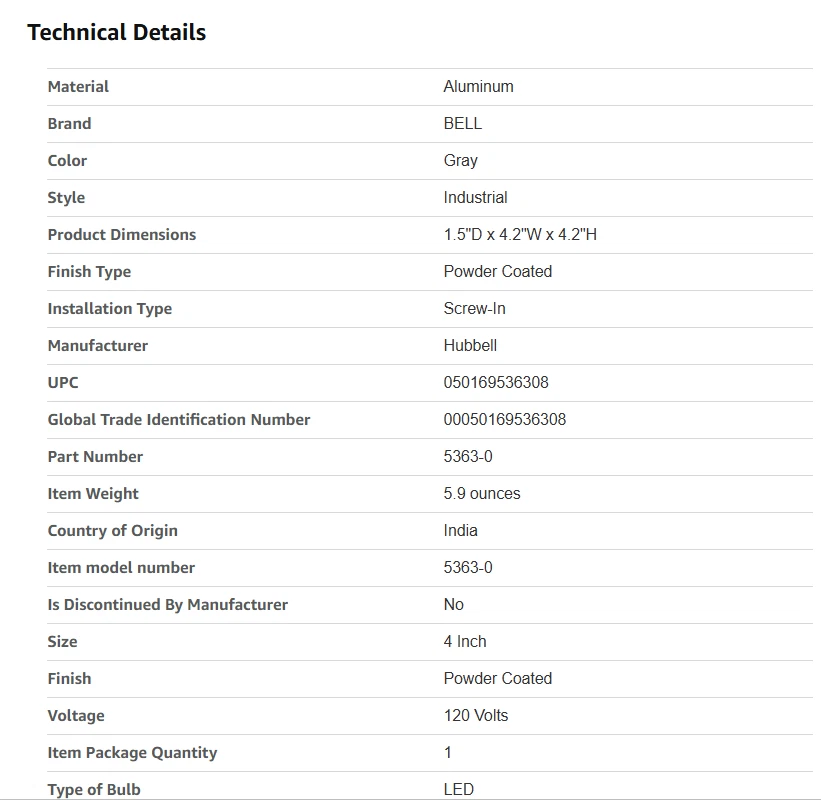The height and width of the screenshot is (800, 821).
Task: Click the Hubbell manufacturer value
Action: [470, 346]
